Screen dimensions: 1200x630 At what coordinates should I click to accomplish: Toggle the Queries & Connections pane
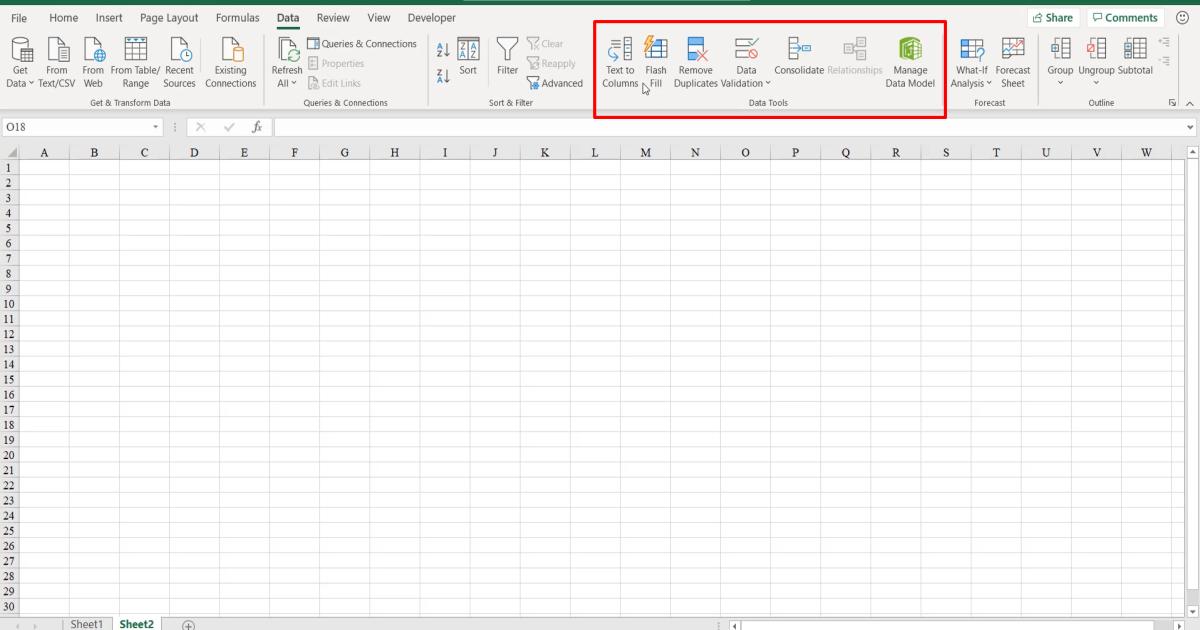(x=363, y=43)
